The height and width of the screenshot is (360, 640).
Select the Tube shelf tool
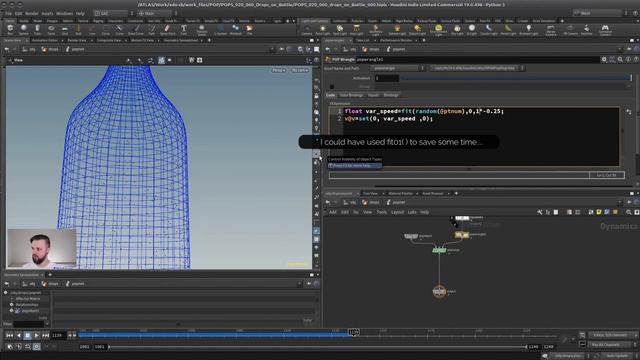pyautogui.click(x=37, y=29)
